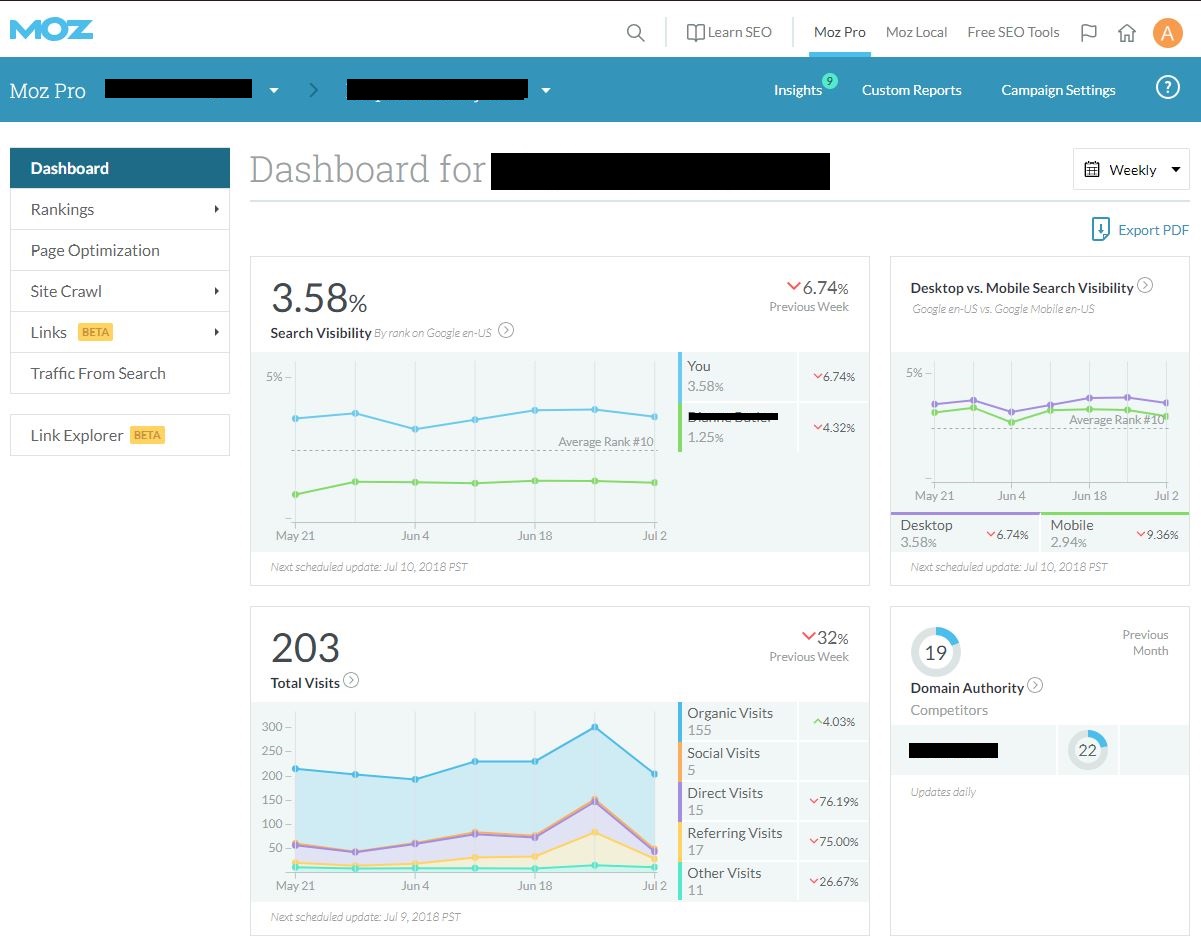Click the Export PDF download icon
The height and width of the screenshot is (944, 1201).
tap(1100, 230)
